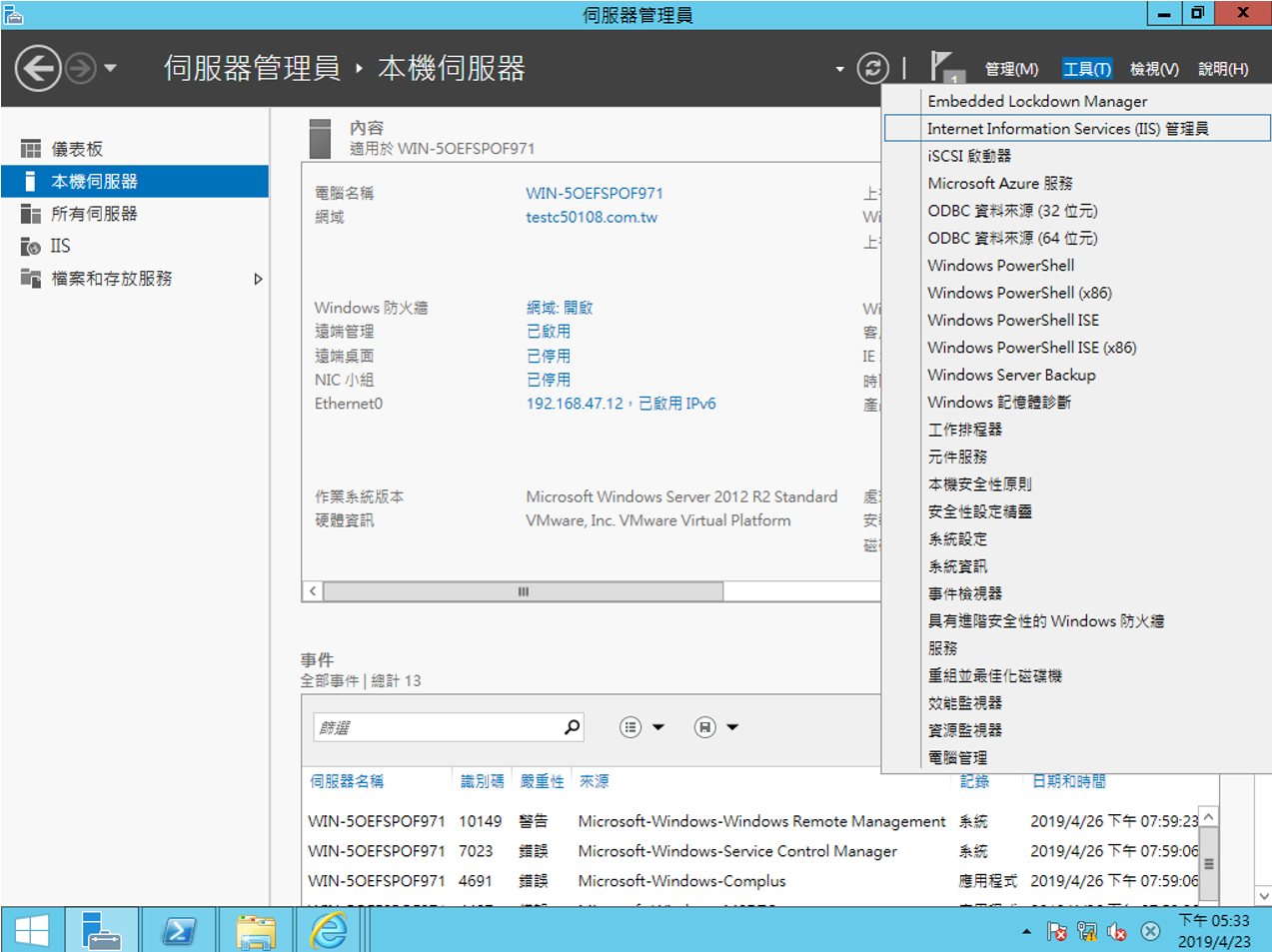Click properties scrollbar left arrow
Image resolution: width=1272 pixels, height=952 pixels.
[313, 591]
